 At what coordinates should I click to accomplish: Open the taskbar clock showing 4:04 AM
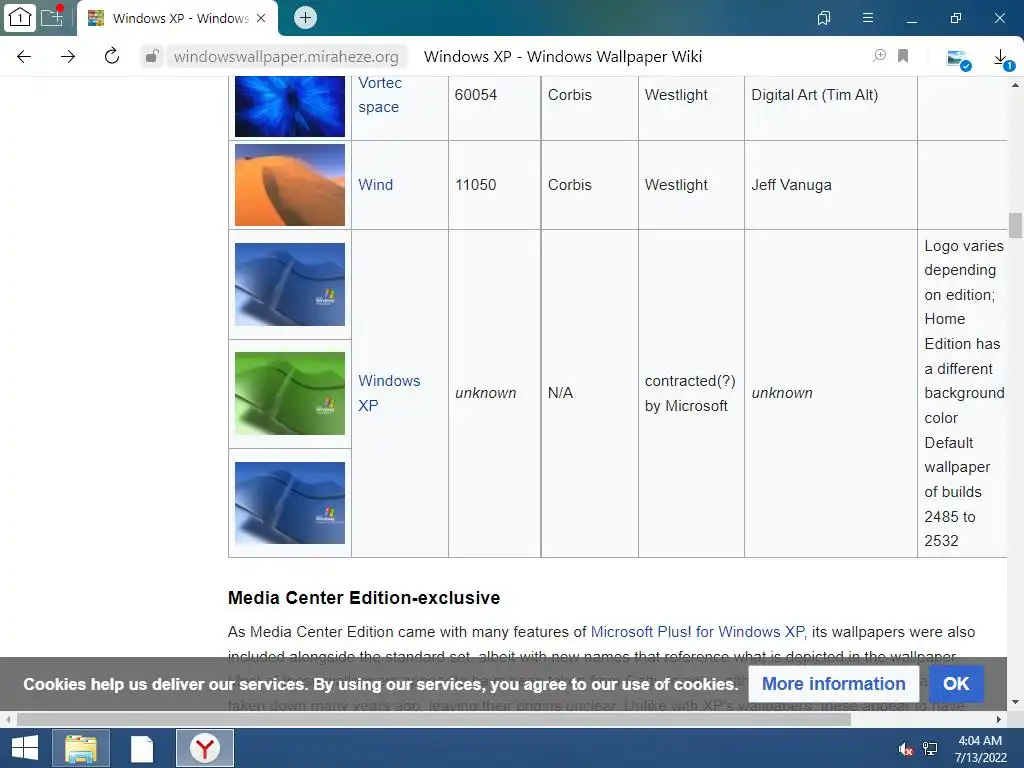(x=980, y=749)
